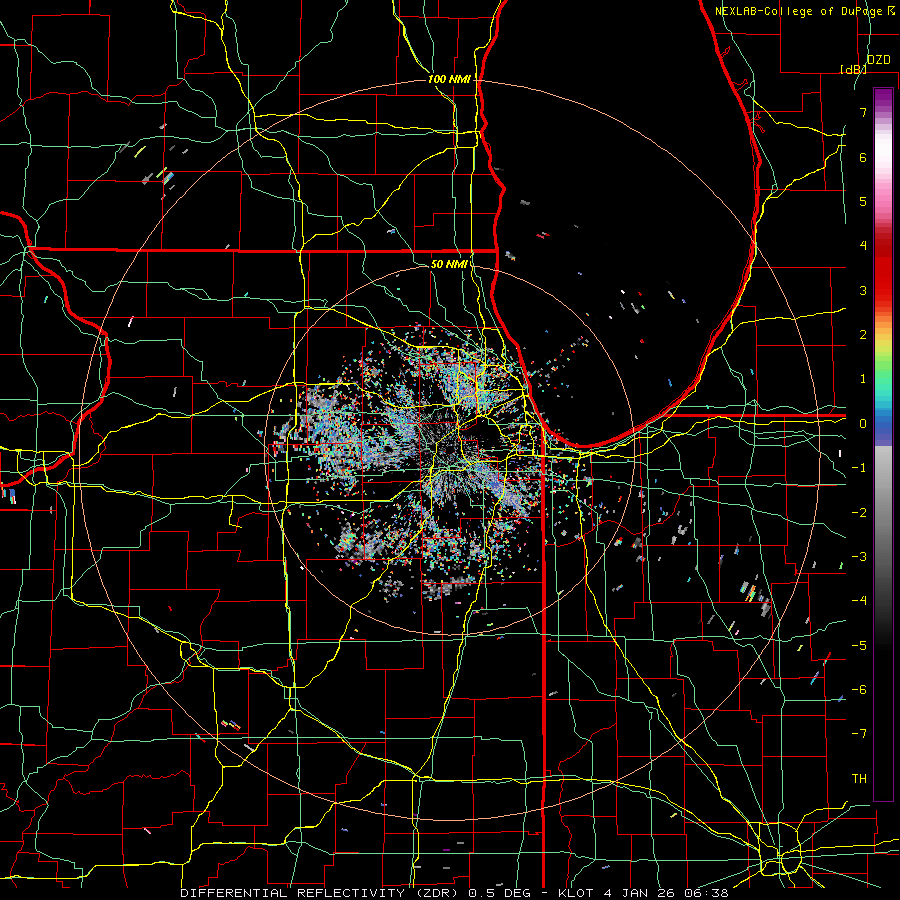This screenshot has height=900, width=900.
Task: Select the 6 dB scale label
Action: tap(863, 157)
